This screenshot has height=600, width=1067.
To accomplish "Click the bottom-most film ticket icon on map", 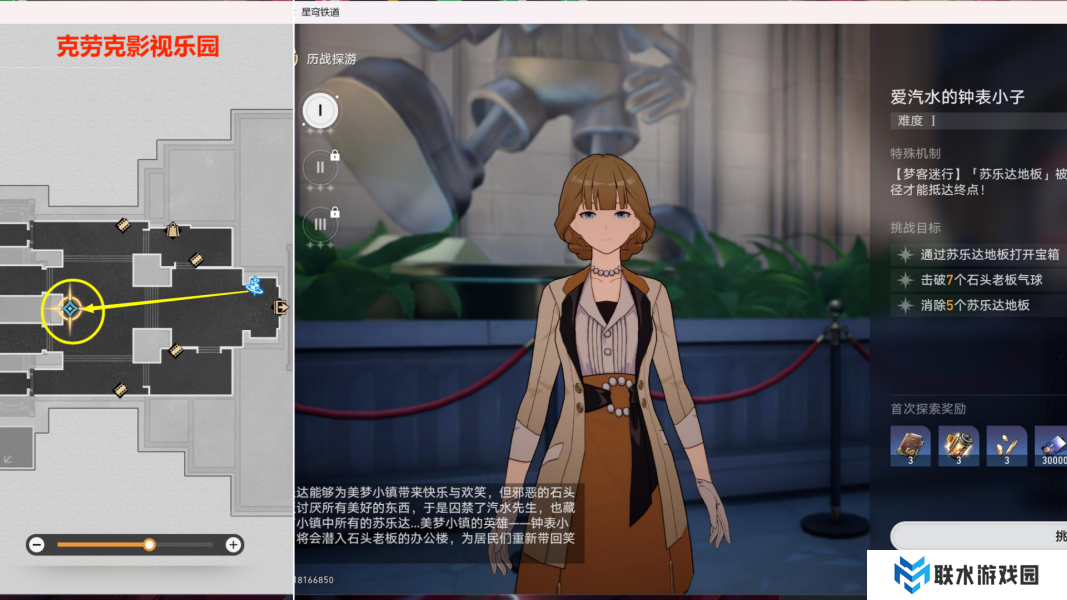I will [x=121, y=388].
